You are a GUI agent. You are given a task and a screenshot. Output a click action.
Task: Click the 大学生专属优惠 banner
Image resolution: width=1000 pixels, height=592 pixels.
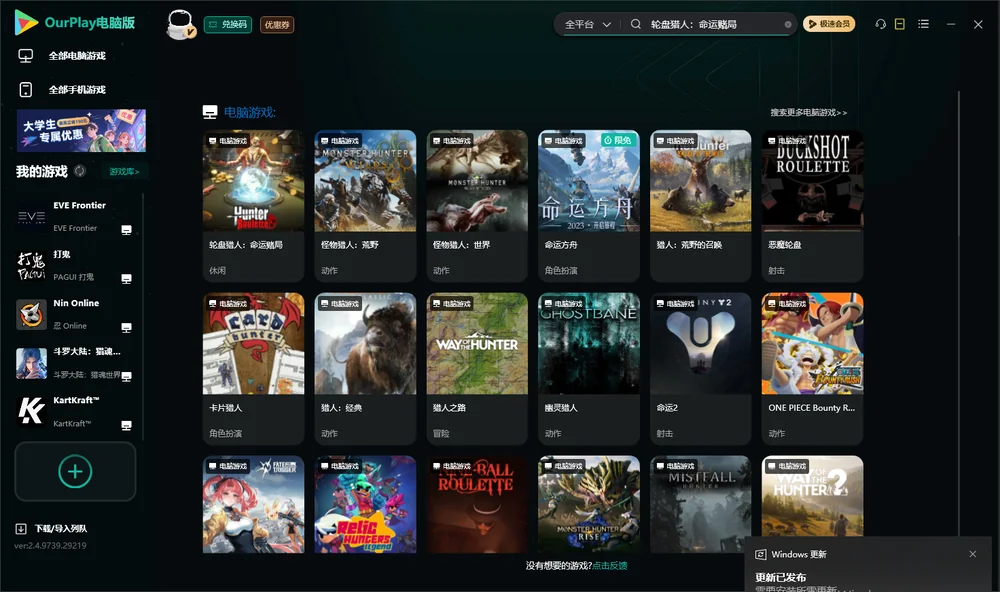coord(81,130)
